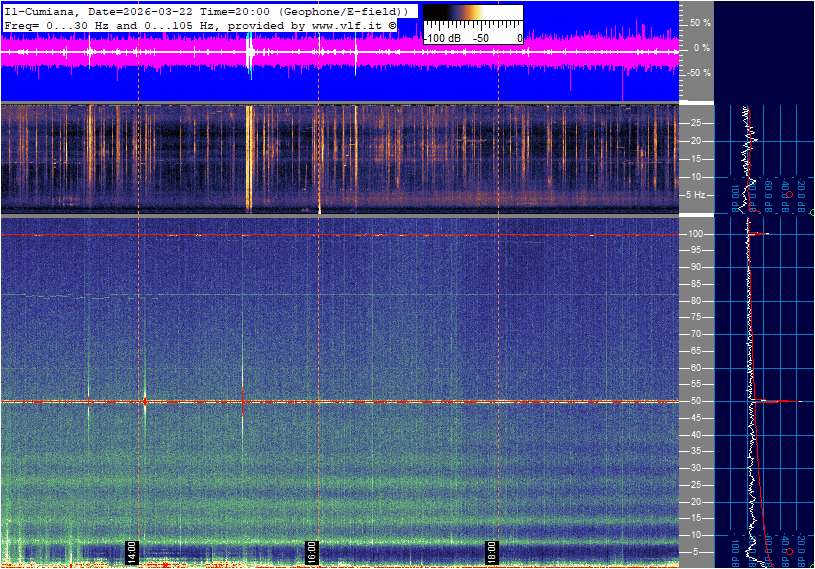The width and height of the screenshot is (815, 569).
Task: Select the 50 Hz tick on frequency axis
Action: tap(694, 401)
